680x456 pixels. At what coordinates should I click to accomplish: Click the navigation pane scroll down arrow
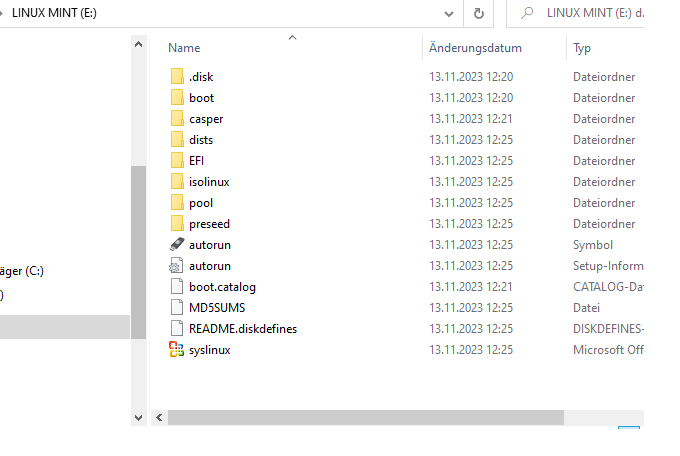pos(138,418)
